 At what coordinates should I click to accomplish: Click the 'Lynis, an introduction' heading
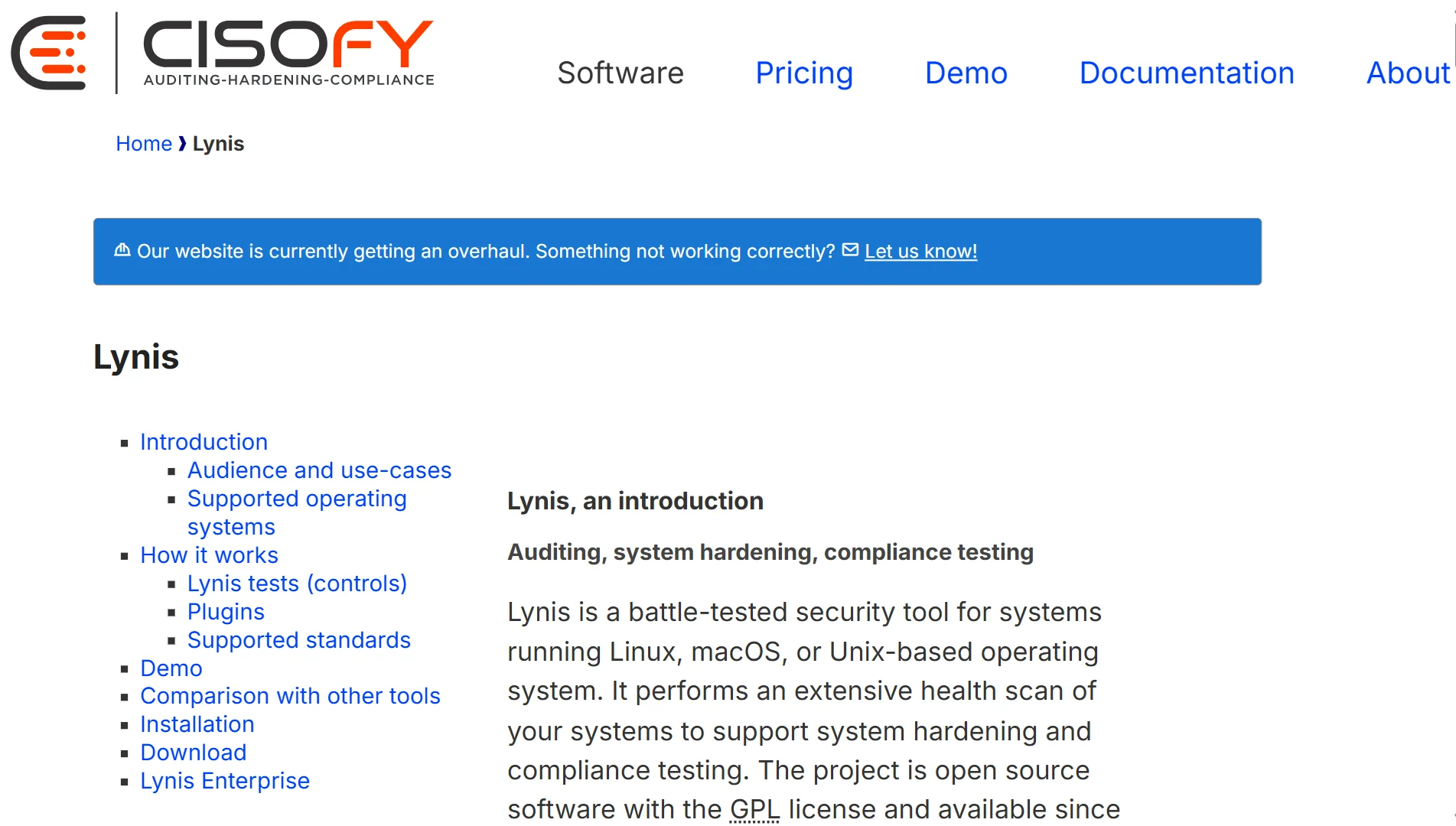(635, 501)
